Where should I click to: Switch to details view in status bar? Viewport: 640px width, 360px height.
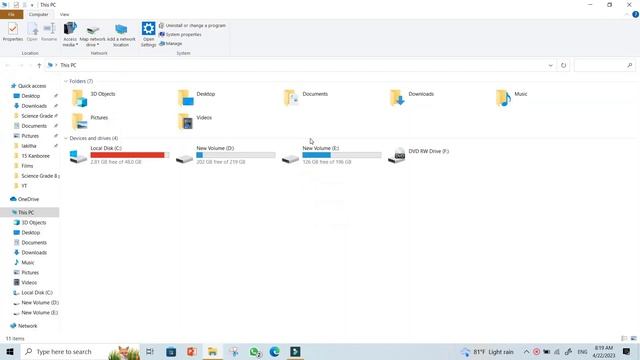pyautogui.click(x=624, y=338)
